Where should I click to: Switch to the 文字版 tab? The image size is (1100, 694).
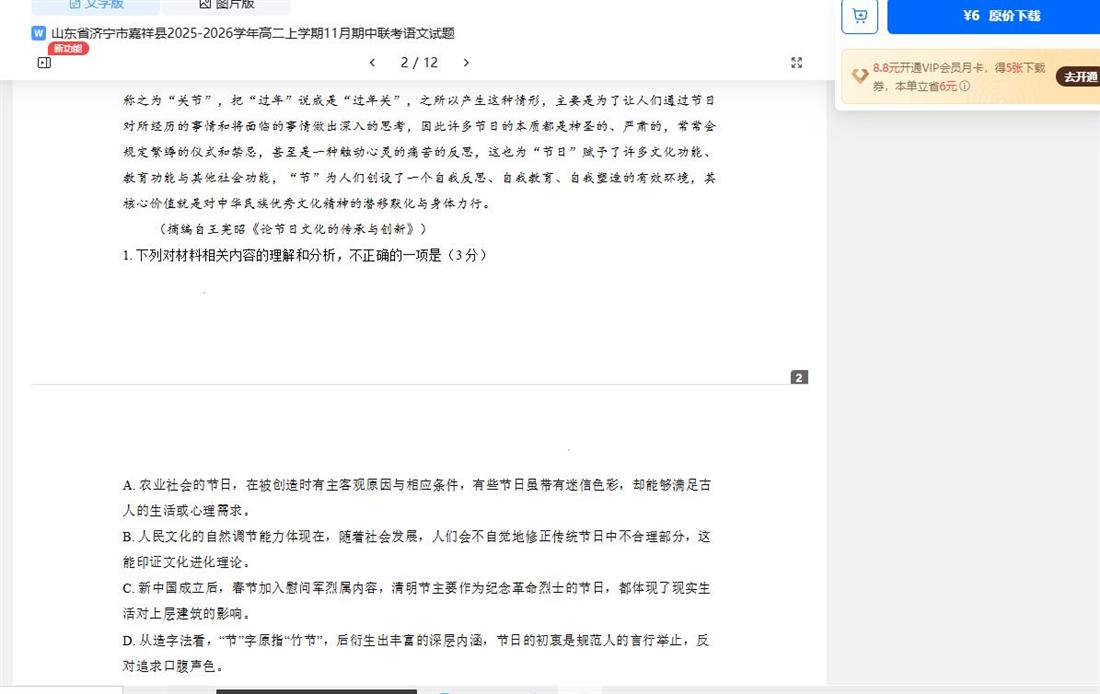click(95, 5)
